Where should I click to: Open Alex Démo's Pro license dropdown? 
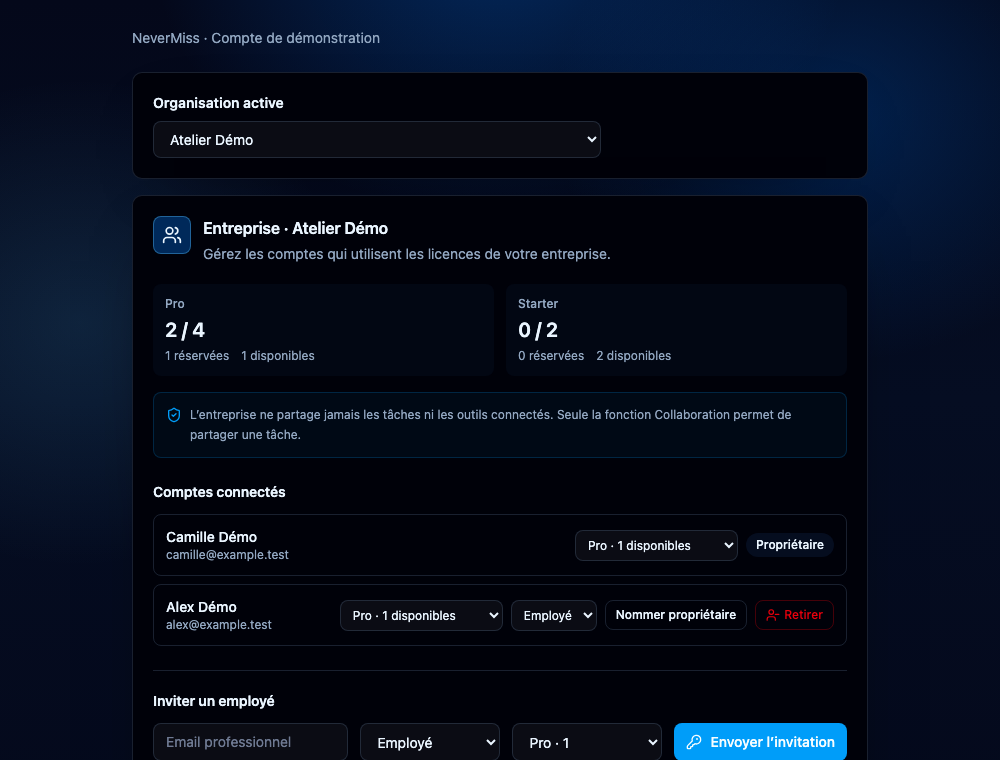421,615
